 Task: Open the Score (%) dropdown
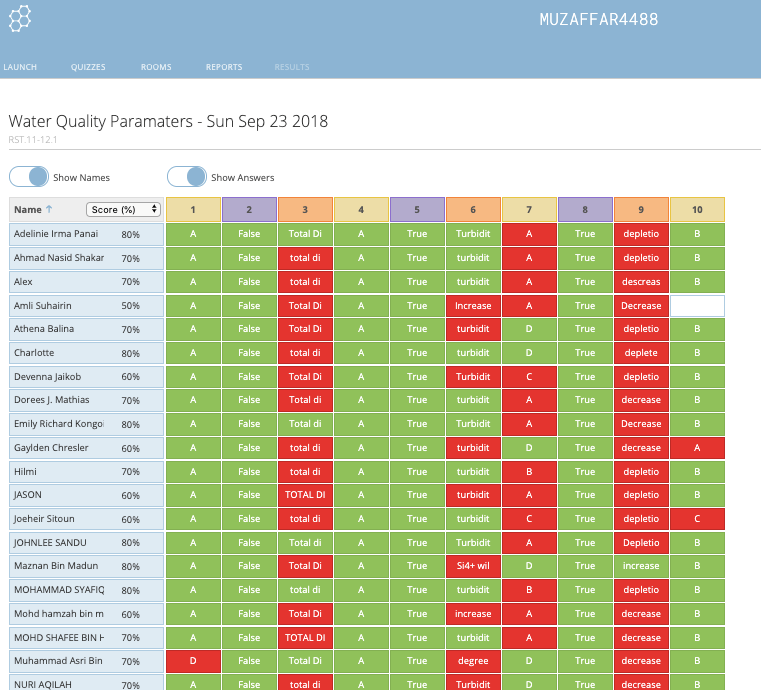point(123,210)
